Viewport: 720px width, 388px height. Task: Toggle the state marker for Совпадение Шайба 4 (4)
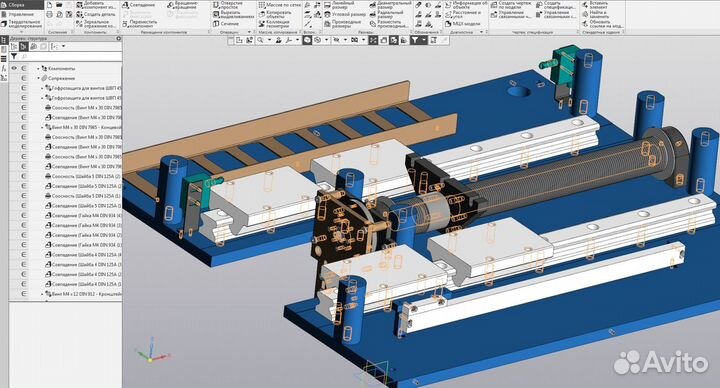[x=24, y=254]
